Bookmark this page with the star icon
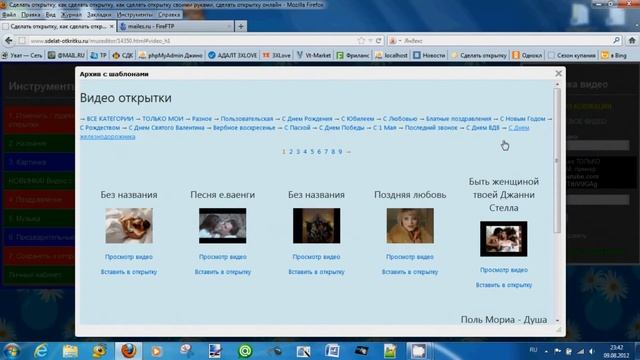This screenshot has width=640, height=360. (361, 40)
